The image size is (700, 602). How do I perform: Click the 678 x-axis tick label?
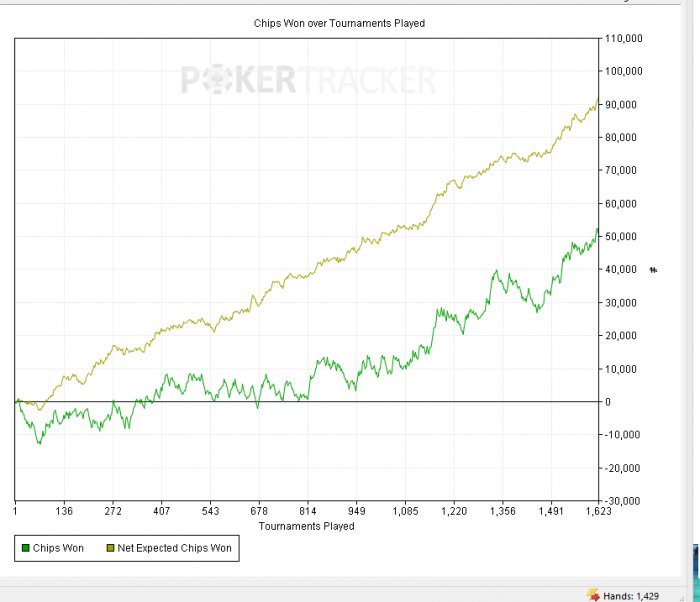coord(259,511)
